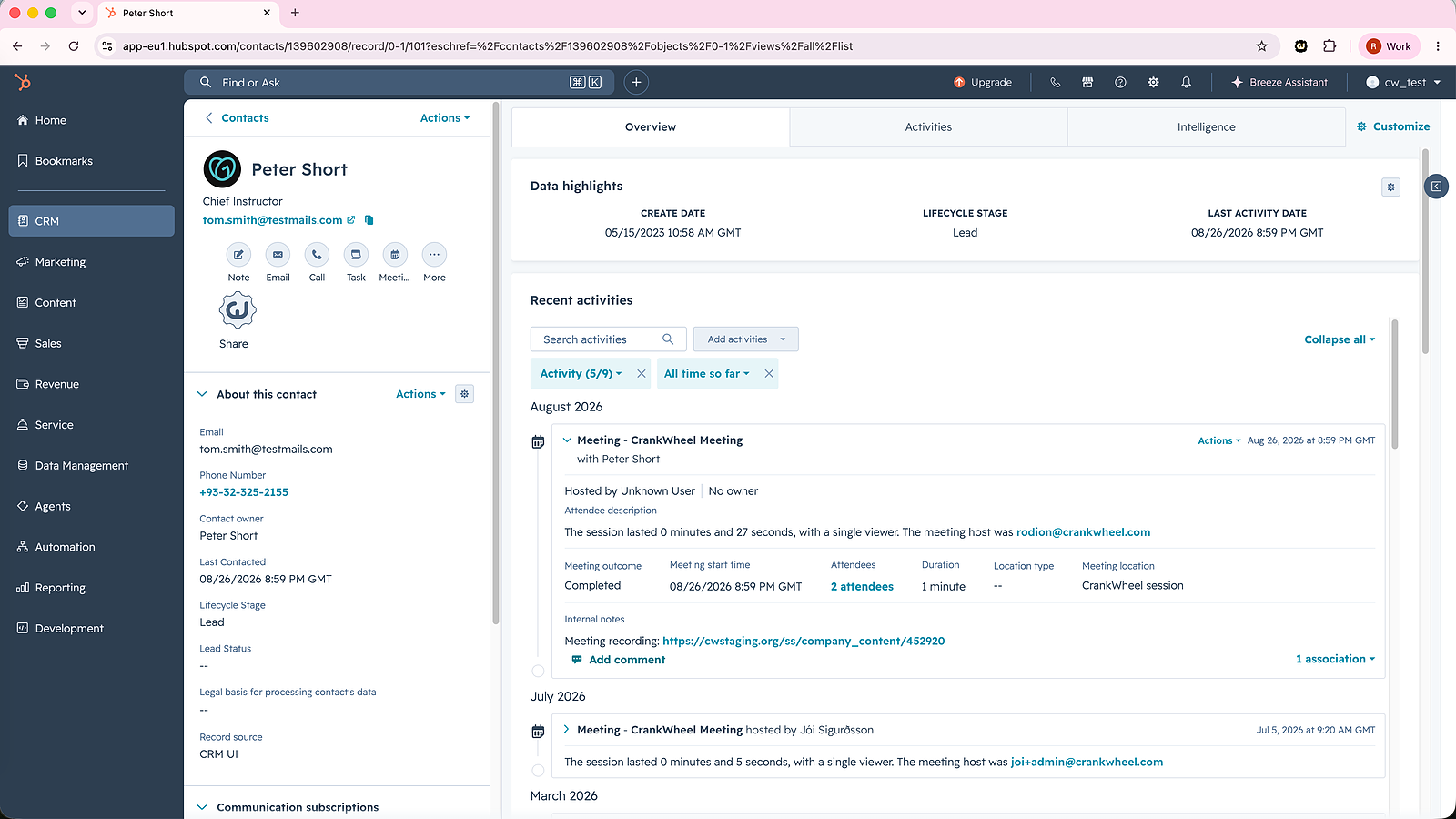Create a Task via its icon

tap(356, 255)
